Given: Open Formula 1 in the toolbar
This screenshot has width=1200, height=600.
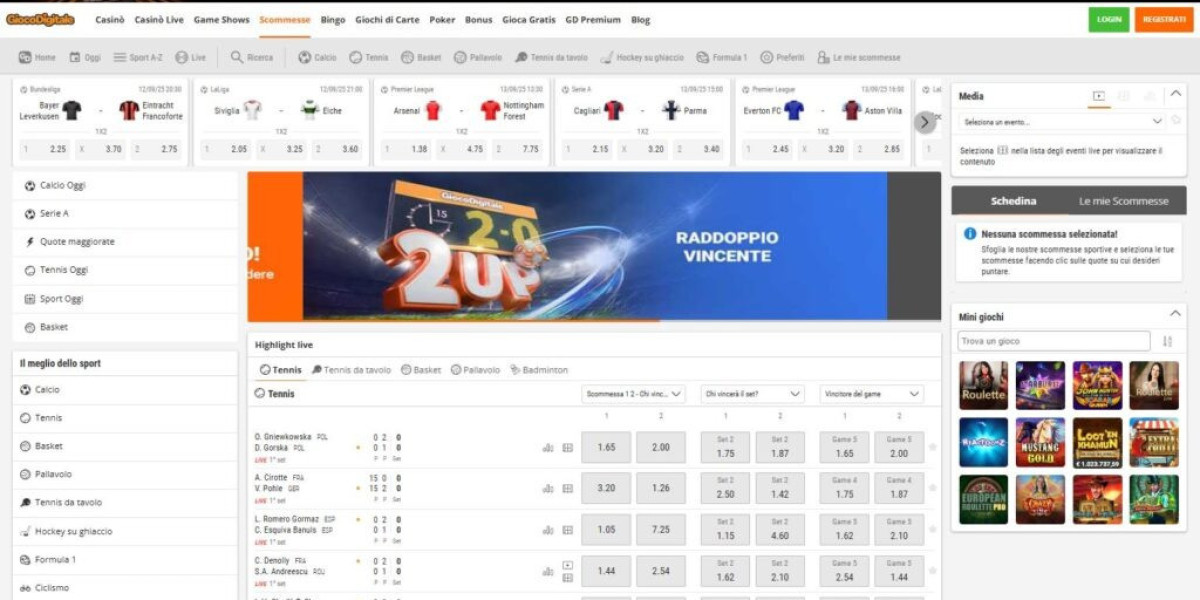Looking at the screenshot, I should pyautogui.click(x=722, y=57).
